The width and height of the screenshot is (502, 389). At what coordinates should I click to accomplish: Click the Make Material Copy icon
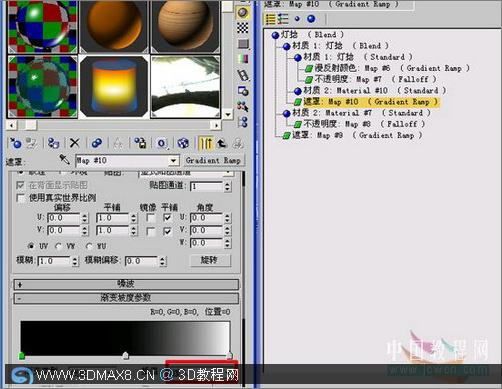coord(97,143)
